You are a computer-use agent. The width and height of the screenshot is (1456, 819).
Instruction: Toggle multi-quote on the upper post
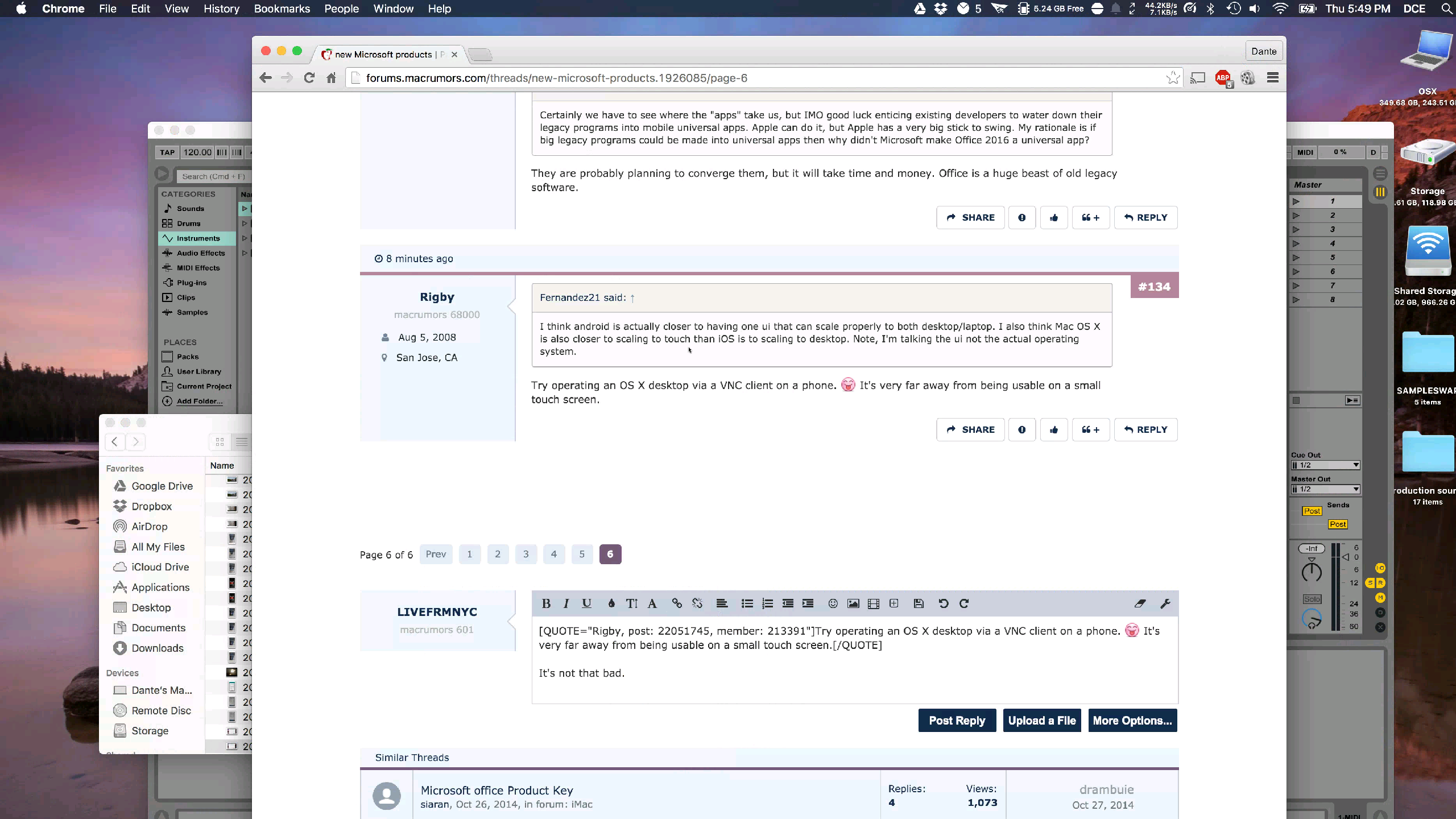[x=1091, y=217]
